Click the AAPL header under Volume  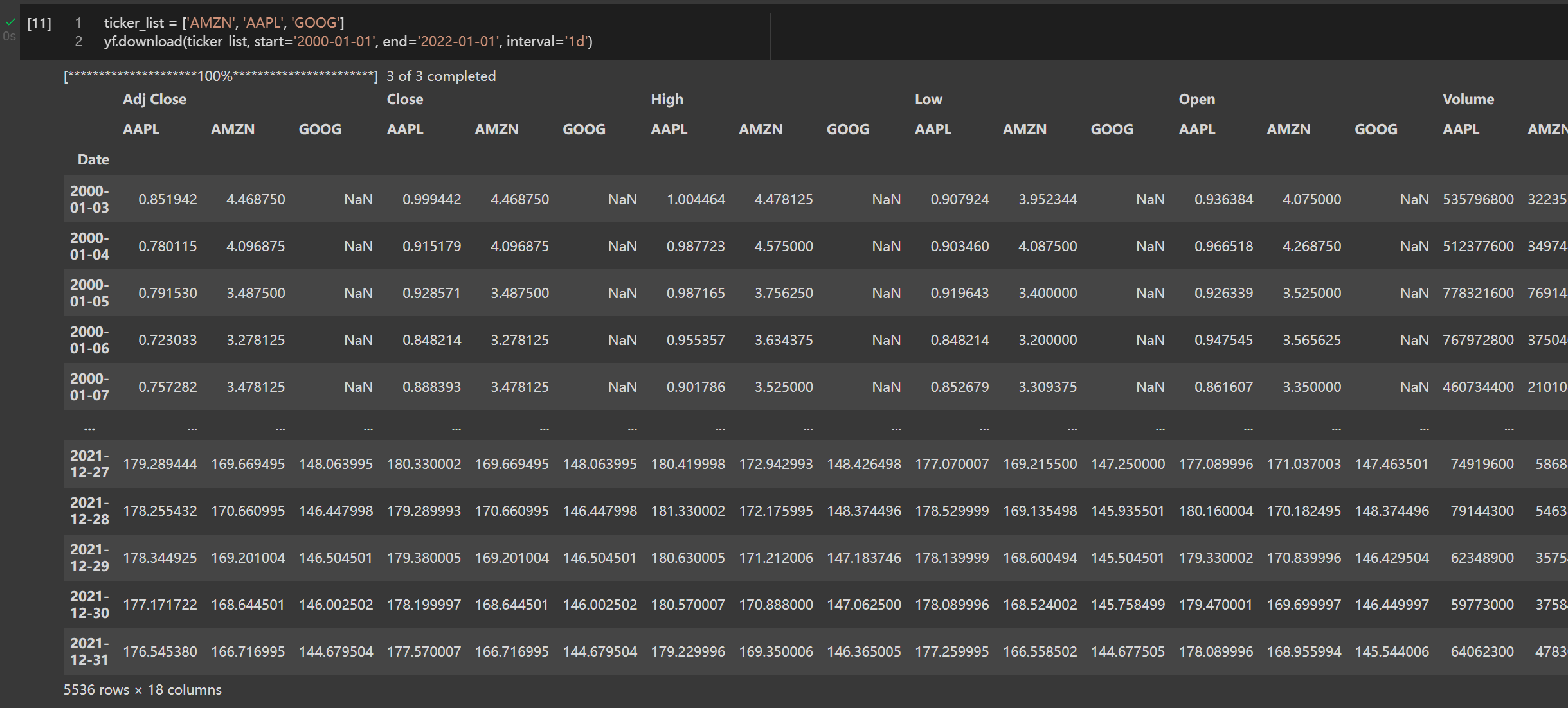[1461, 129]
